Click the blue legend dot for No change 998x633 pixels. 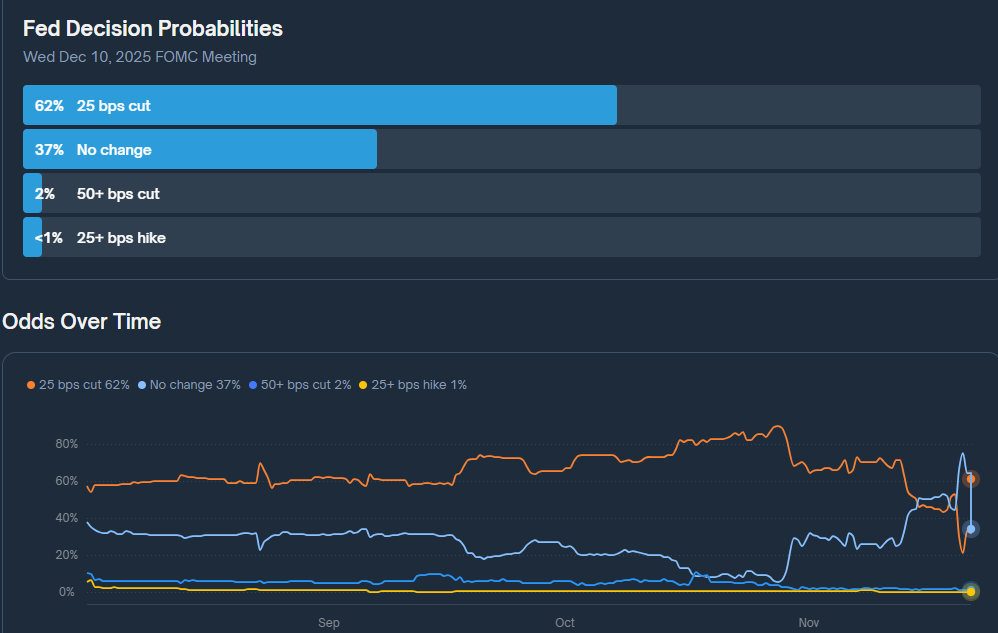point(143,384)
